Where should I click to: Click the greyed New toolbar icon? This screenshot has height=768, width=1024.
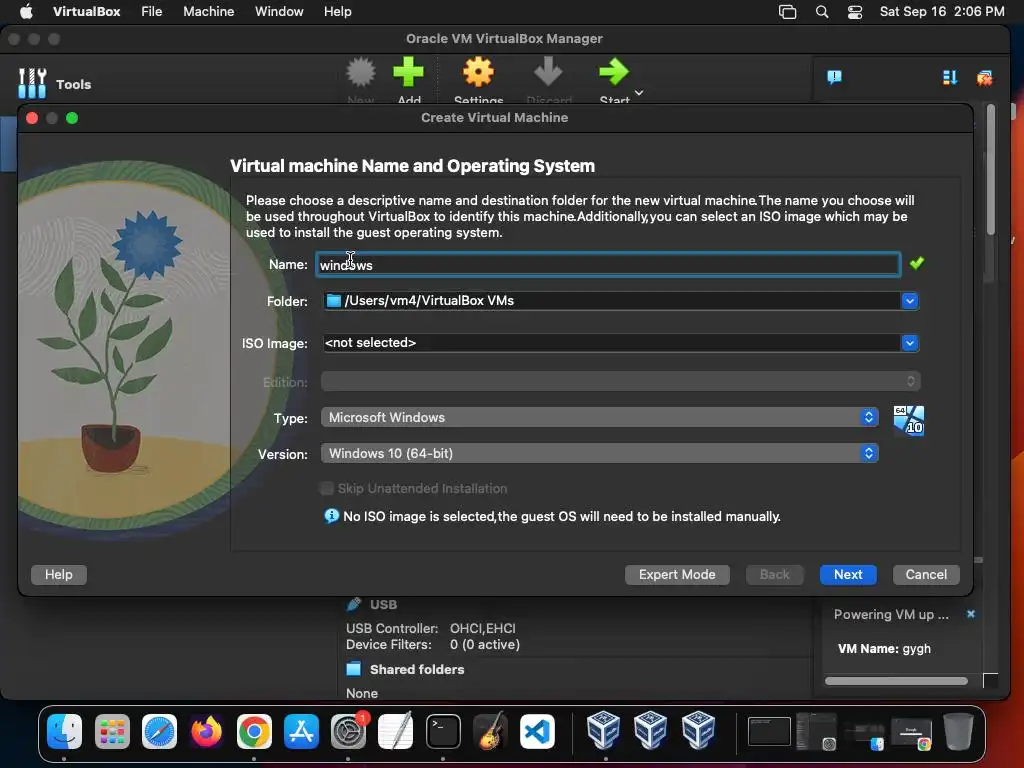[x=360, y=72]
